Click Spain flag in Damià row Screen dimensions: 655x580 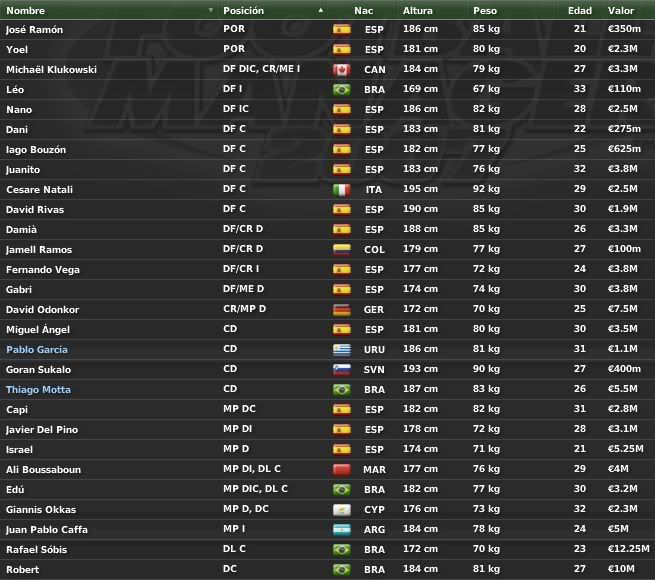342,229
